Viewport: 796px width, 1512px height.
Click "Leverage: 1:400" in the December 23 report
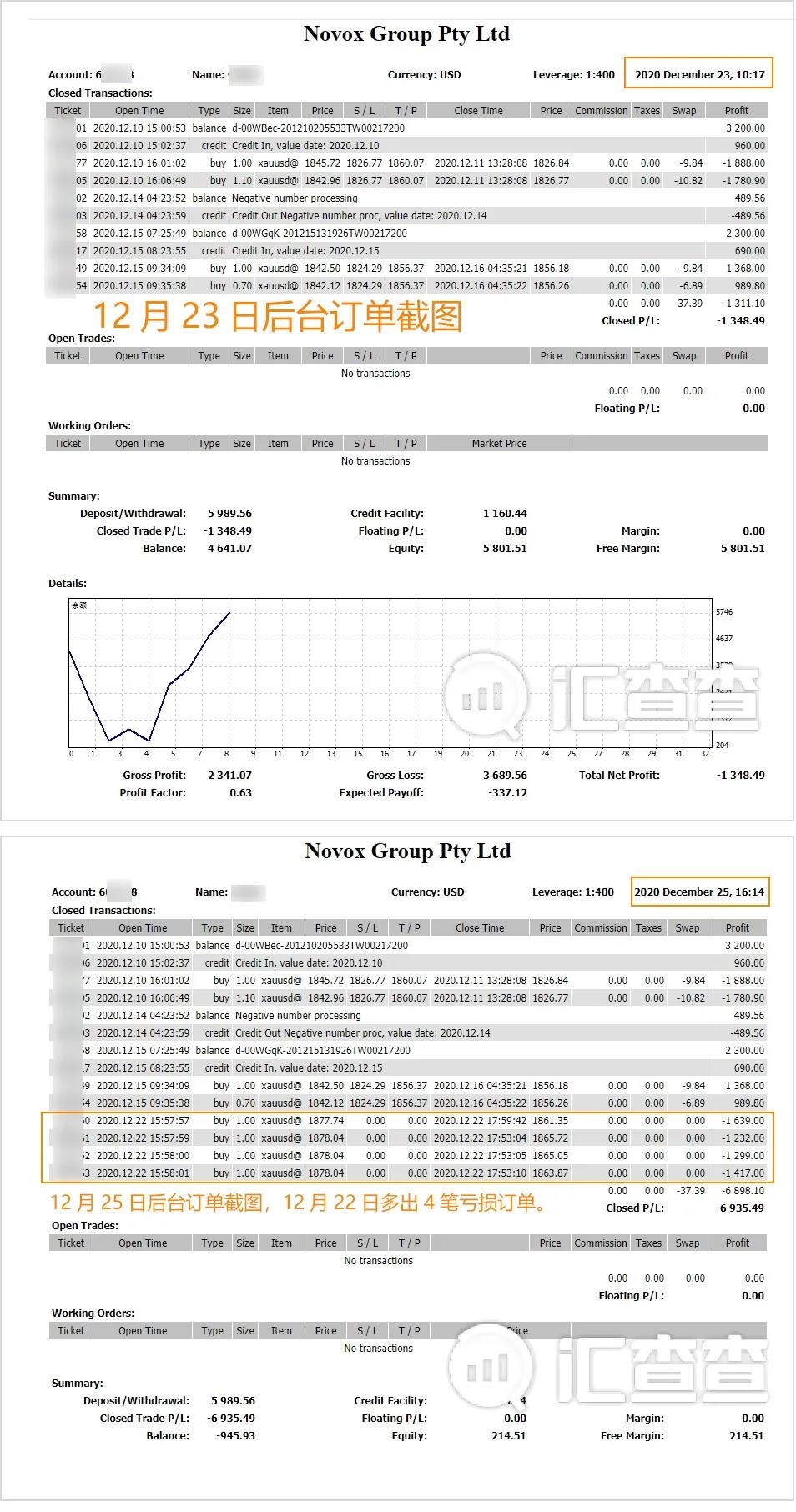[574, 74]
